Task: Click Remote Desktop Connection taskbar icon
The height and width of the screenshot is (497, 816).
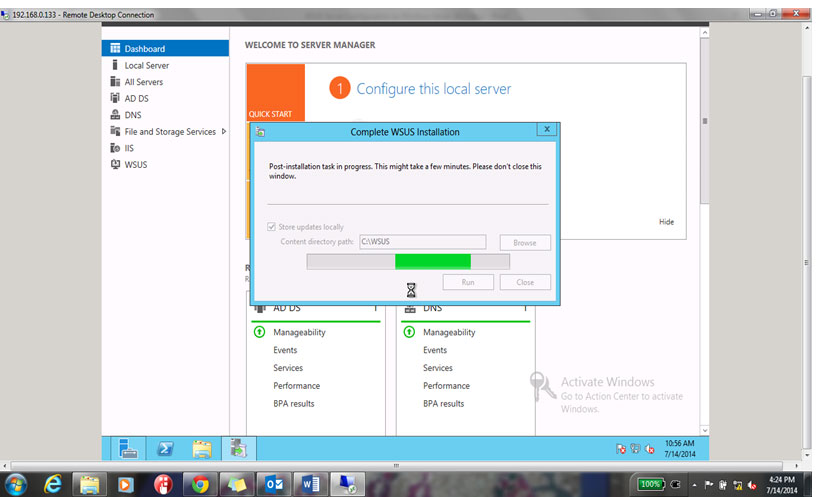Action: pos(348,485)
